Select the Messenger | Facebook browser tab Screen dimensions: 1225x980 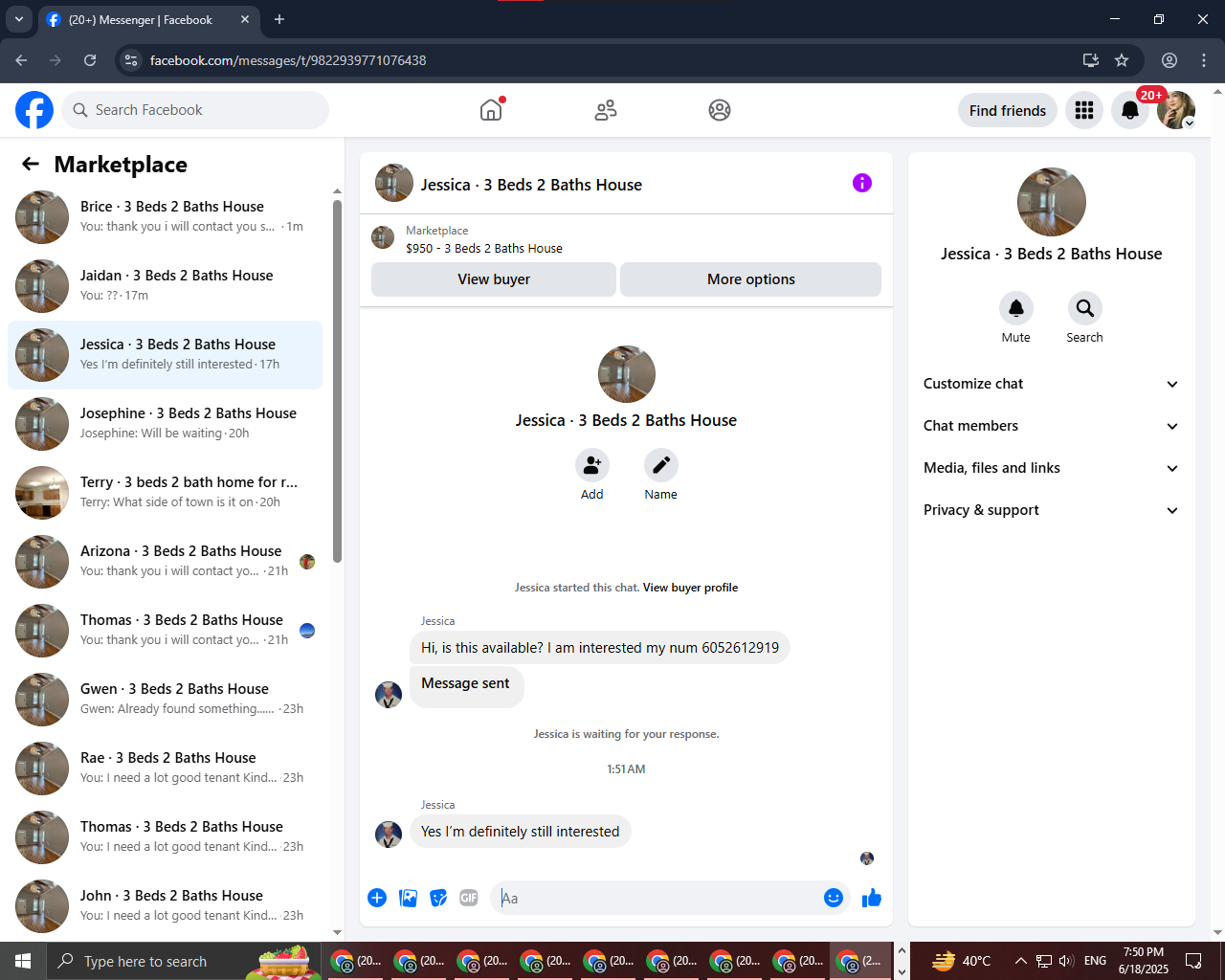tap(148, 19)
